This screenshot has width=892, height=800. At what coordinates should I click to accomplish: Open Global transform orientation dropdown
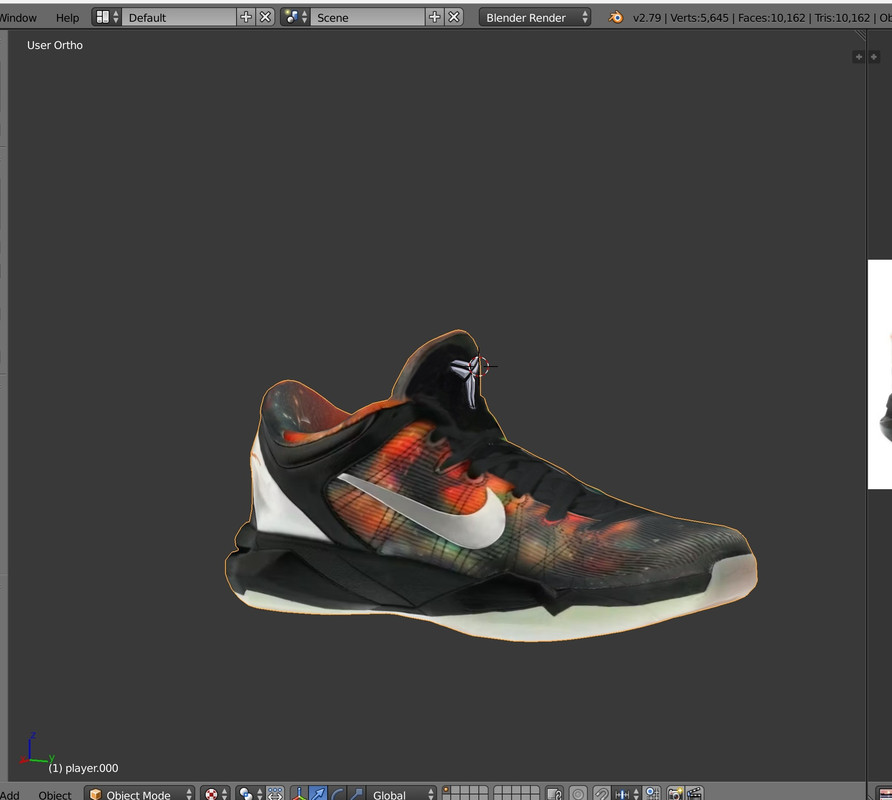tap(402, 794)
